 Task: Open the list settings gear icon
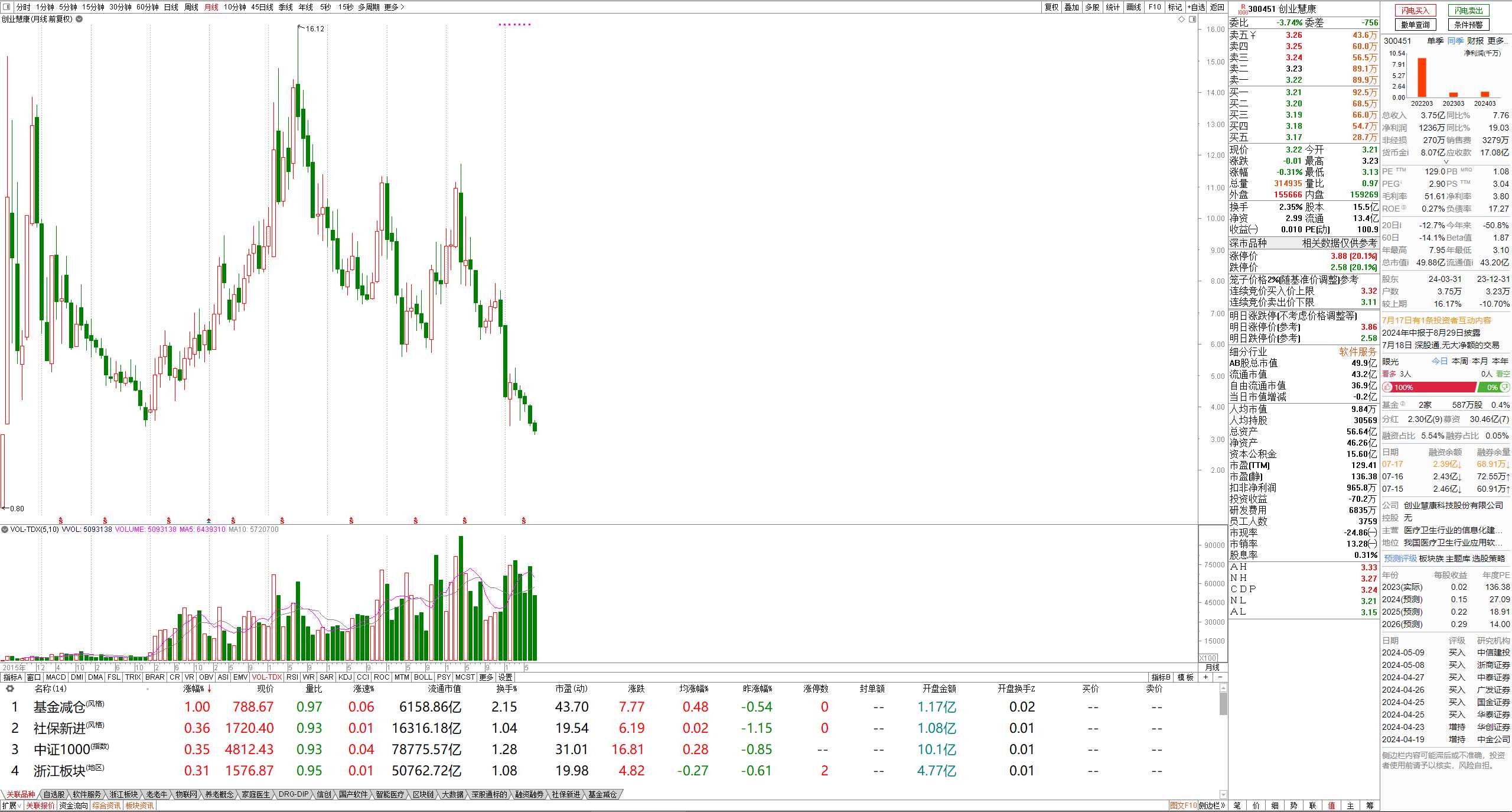click(9, 688)
